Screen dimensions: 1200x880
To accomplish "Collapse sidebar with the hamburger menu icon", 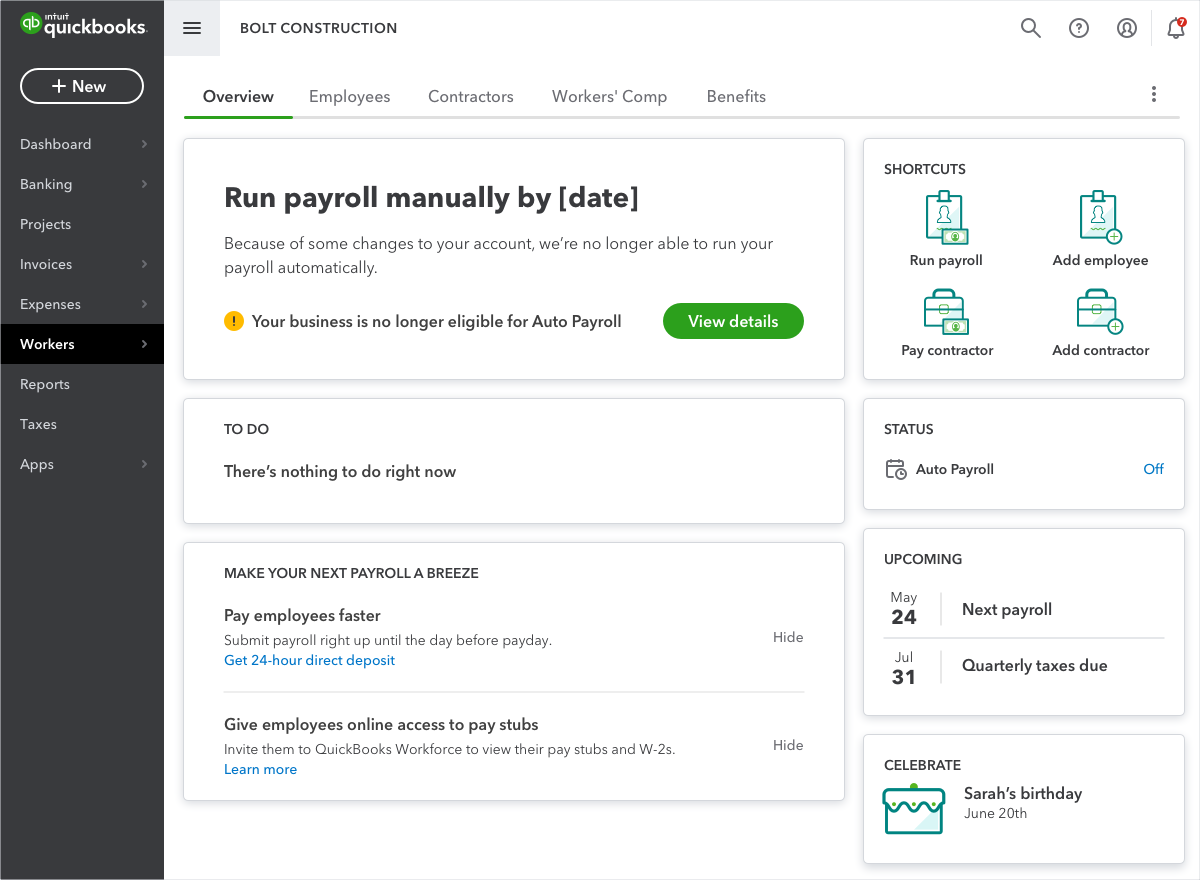I will (x=192, y=28).
